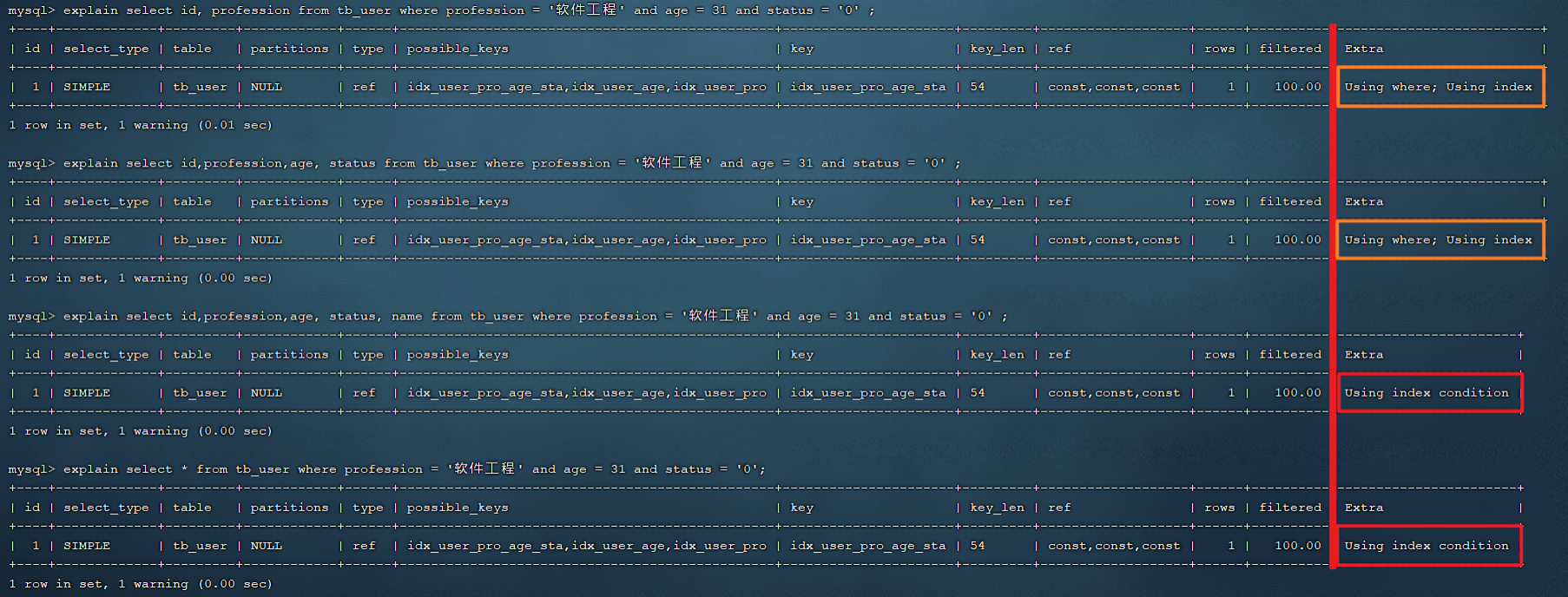Click the query line selecting 'status, name from tb_user'
Viewport: 1568px width, 597px height.
pyautogui.click(x=508, y=316)
